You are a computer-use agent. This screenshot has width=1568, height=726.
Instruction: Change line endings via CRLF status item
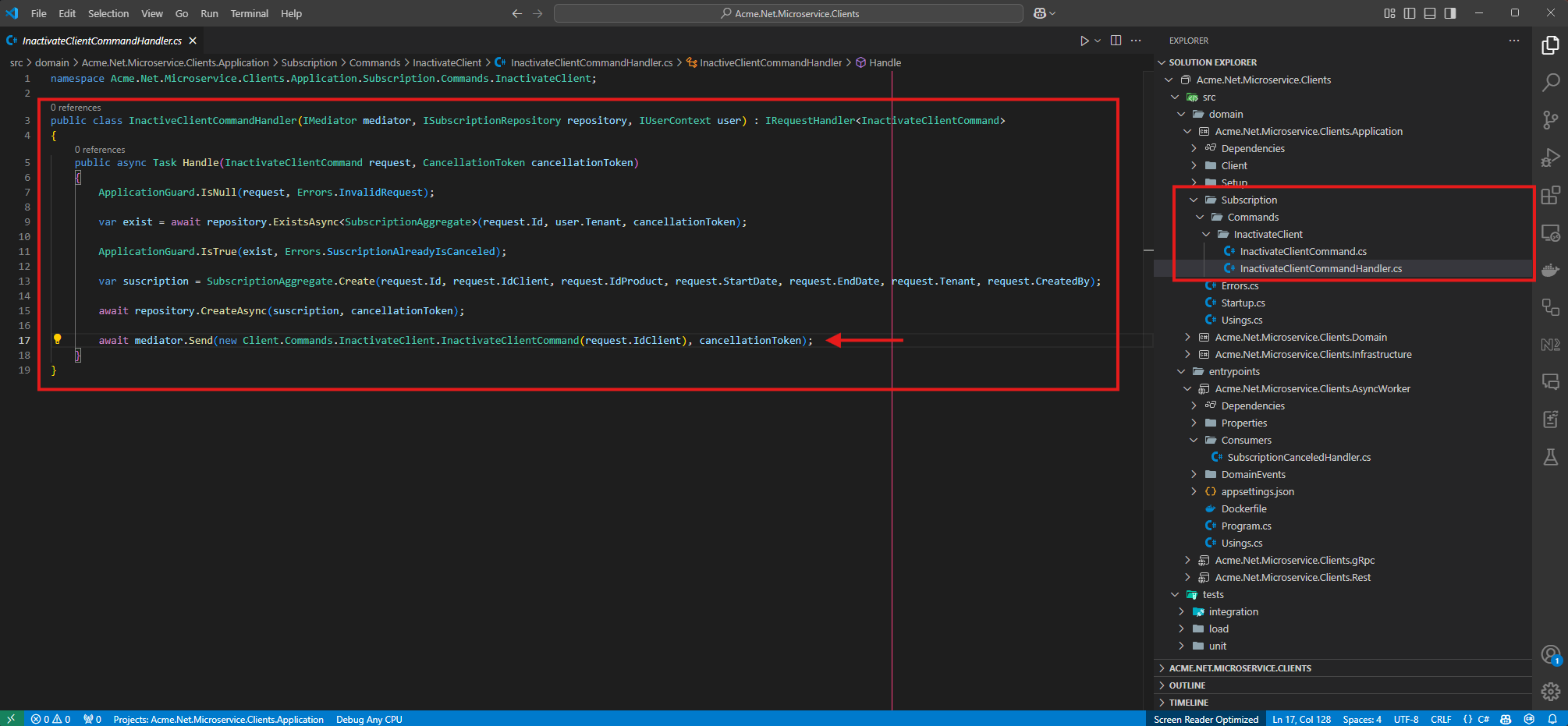click(x=1441, y=719)
